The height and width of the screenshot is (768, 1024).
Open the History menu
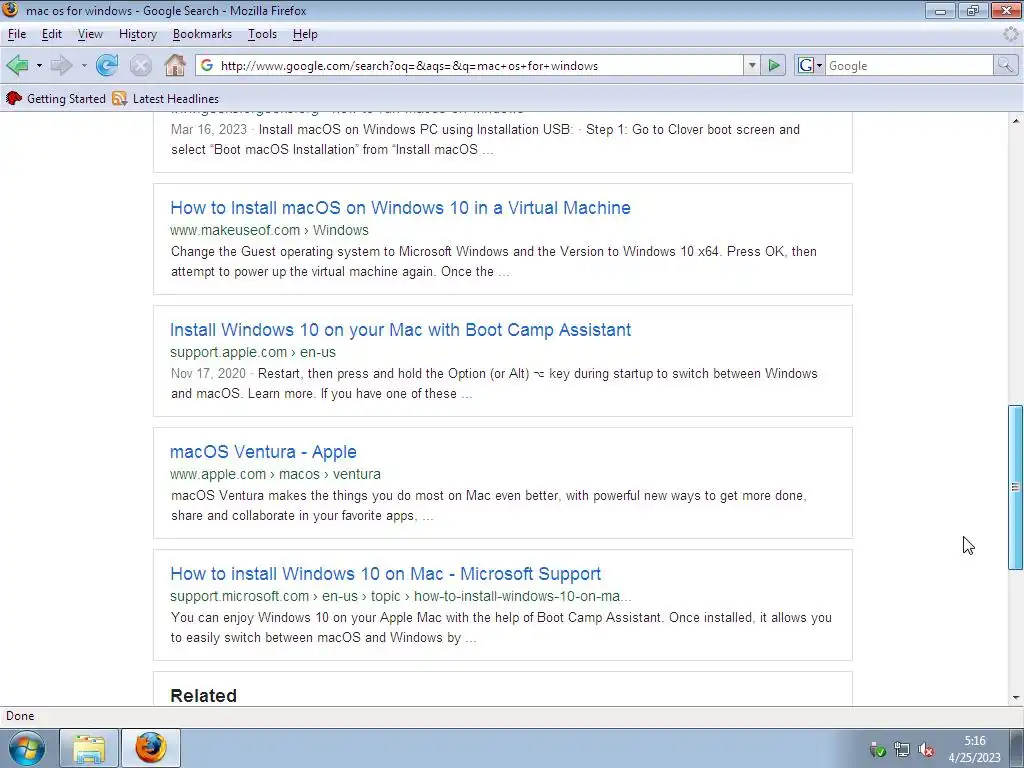pyautogui.click(x=138, y=34)
